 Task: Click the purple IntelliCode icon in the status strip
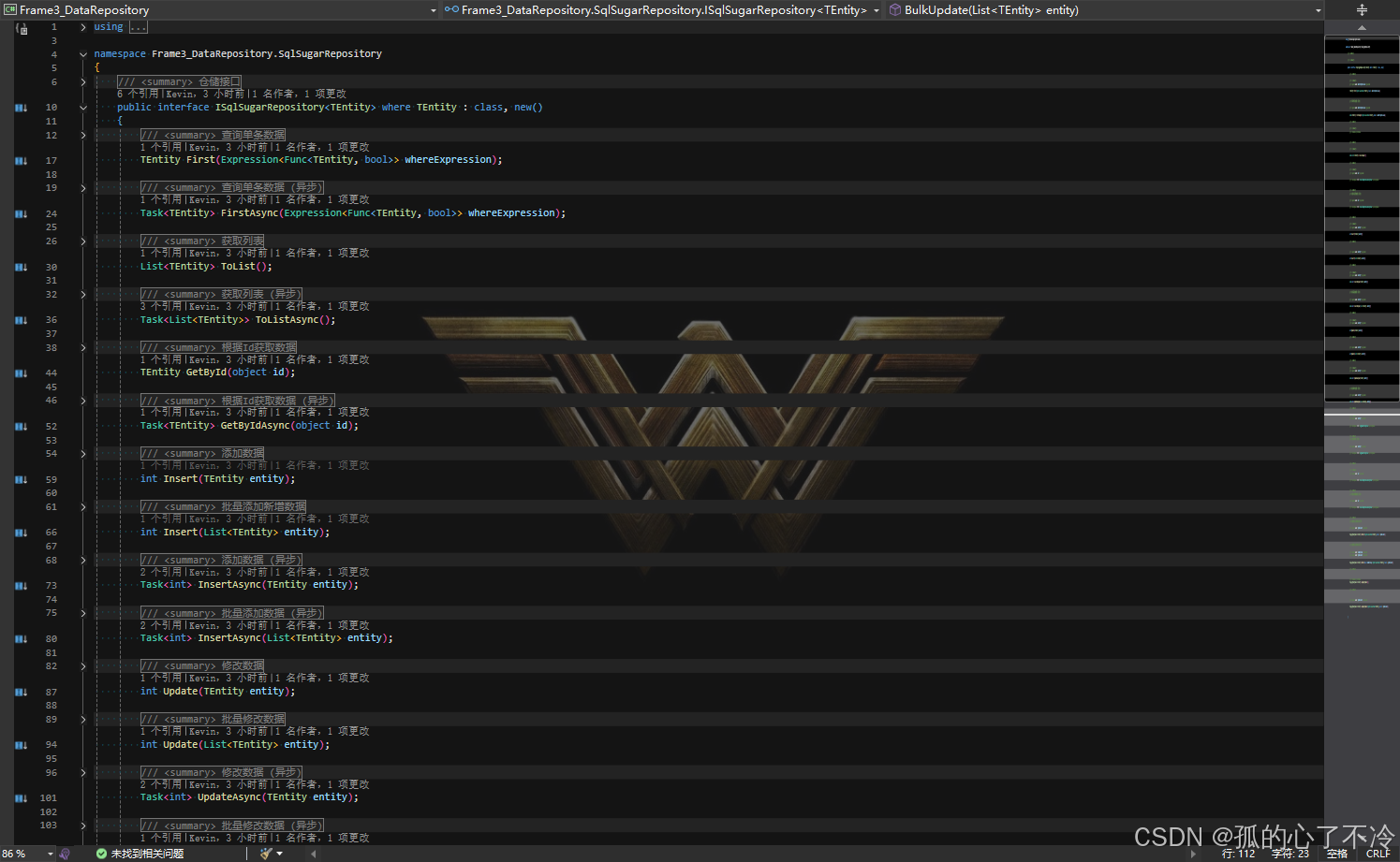point(65,854)
